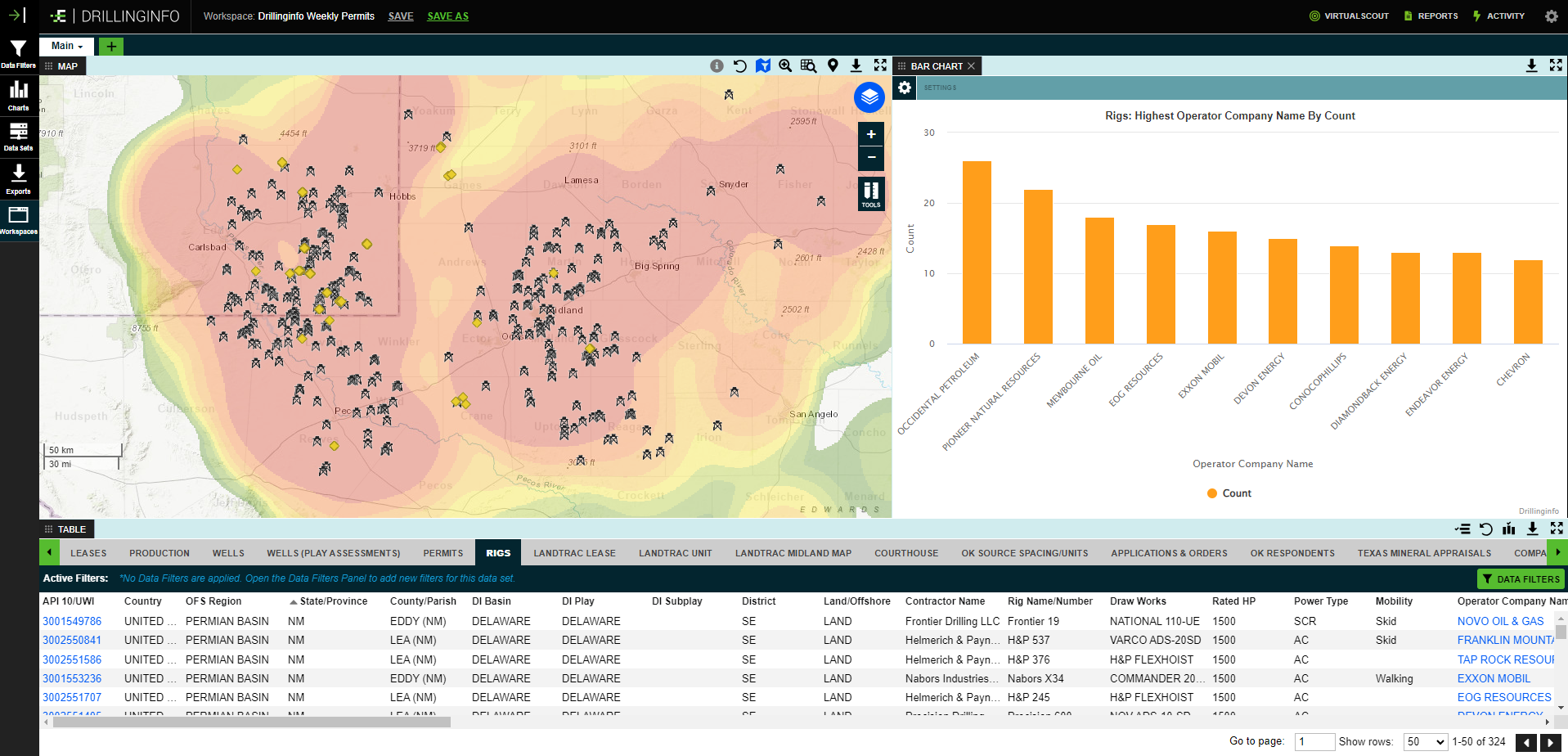
Task: Open the Exports sidebar panel
Action: tap(18, 178)
